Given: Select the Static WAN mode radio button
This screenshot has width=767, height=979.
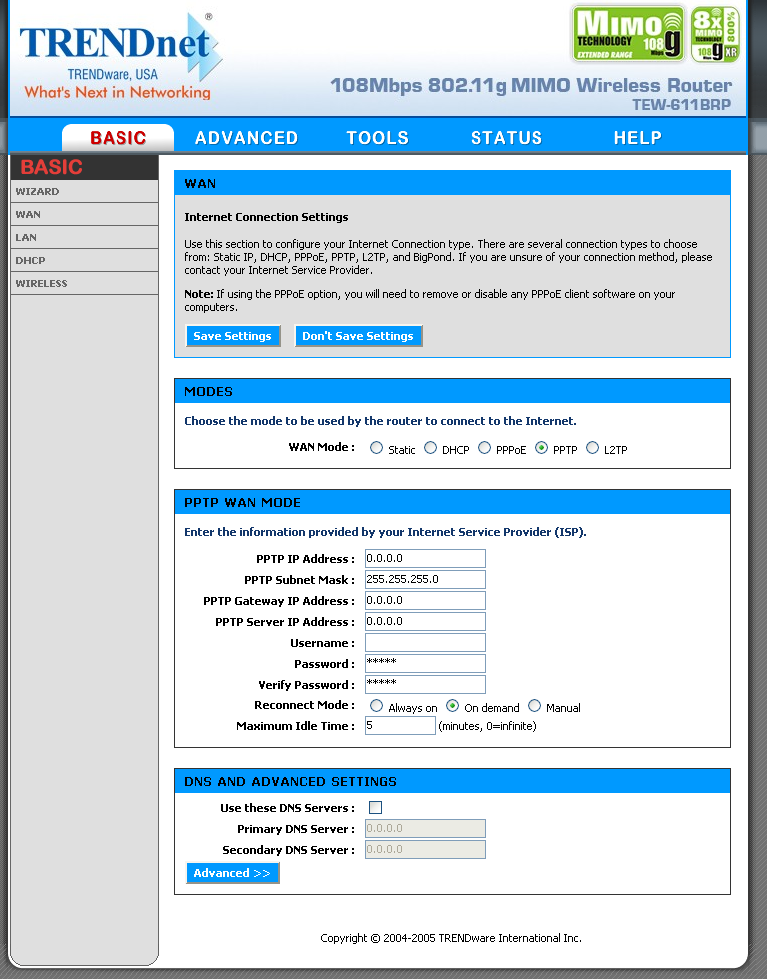Looking at the screenshot, I should 376,448.
